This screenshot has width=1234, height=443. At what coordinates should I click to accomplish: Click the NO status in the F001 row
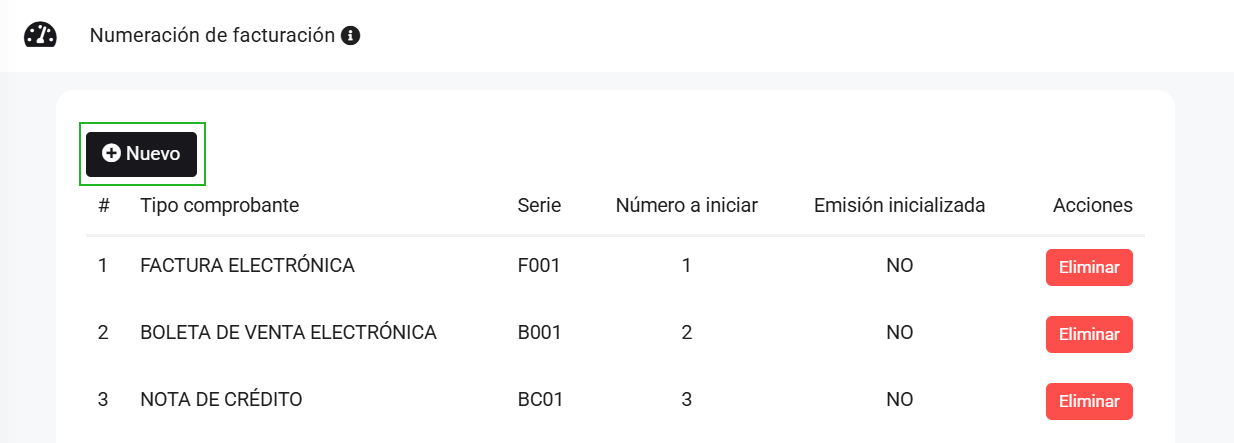tap(899, 266)
